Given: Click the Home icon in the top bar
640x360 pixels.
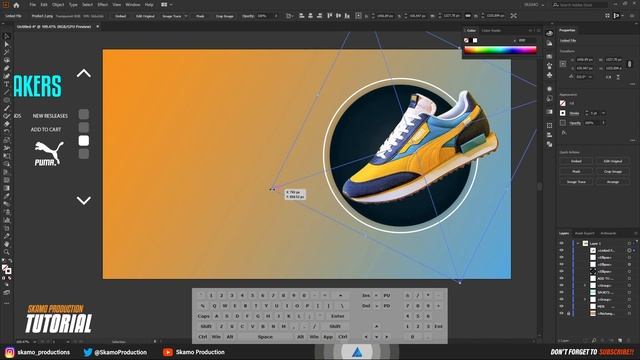Looking at the screenshot, I should 16,5.
